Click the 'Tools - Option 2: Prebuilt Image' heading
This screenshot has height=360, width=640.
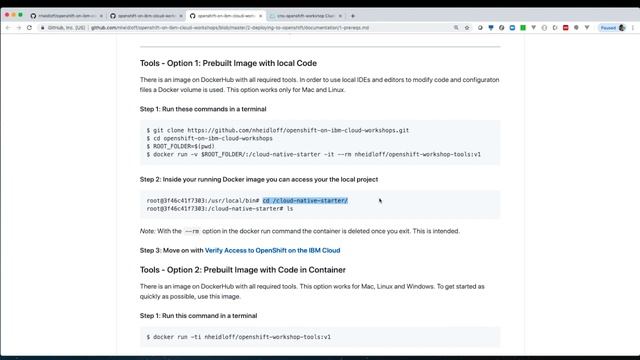click(x=242, y=270)
